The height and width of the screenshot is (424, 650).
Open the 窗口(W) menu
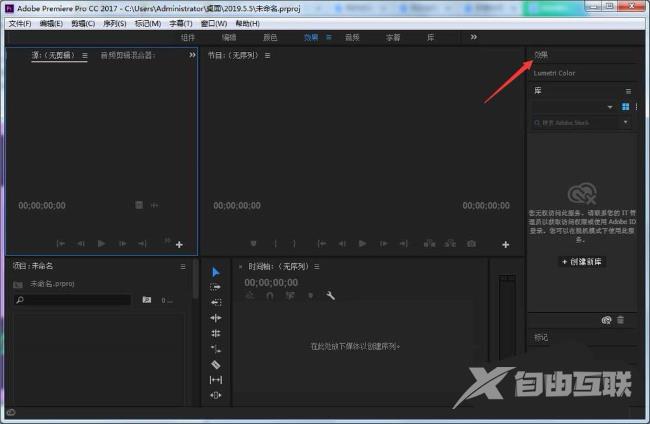(x=214, y=24)
